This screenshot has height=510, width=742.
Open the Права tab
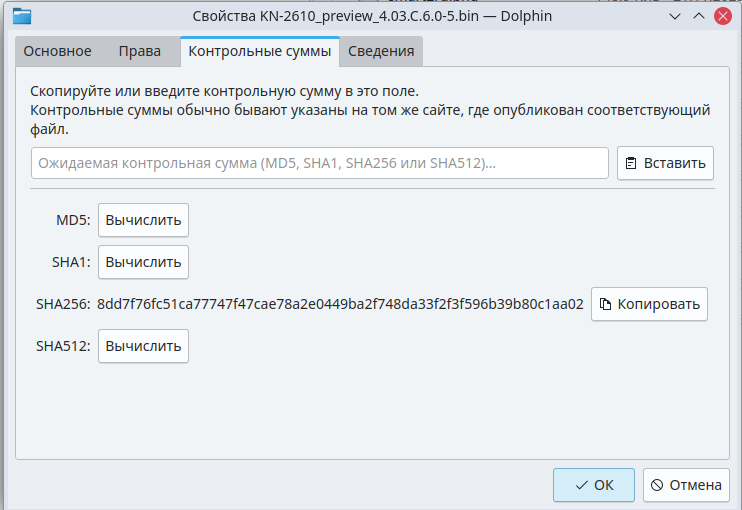139,52
